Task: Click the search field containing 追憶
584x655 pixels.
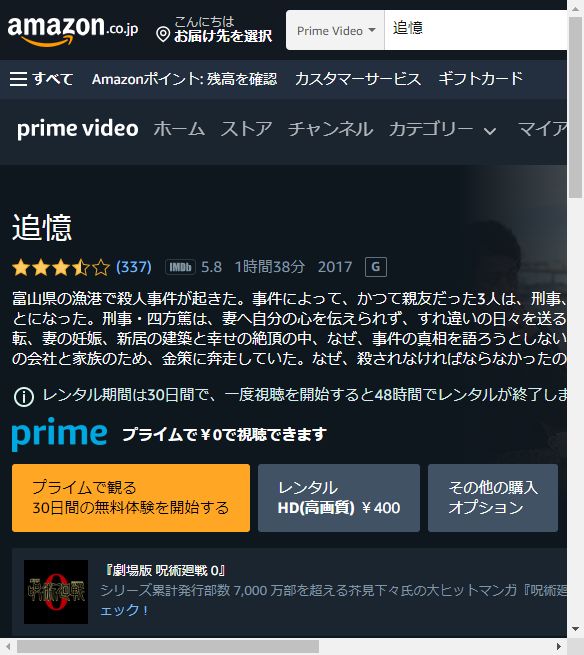Action: [475, 30]
